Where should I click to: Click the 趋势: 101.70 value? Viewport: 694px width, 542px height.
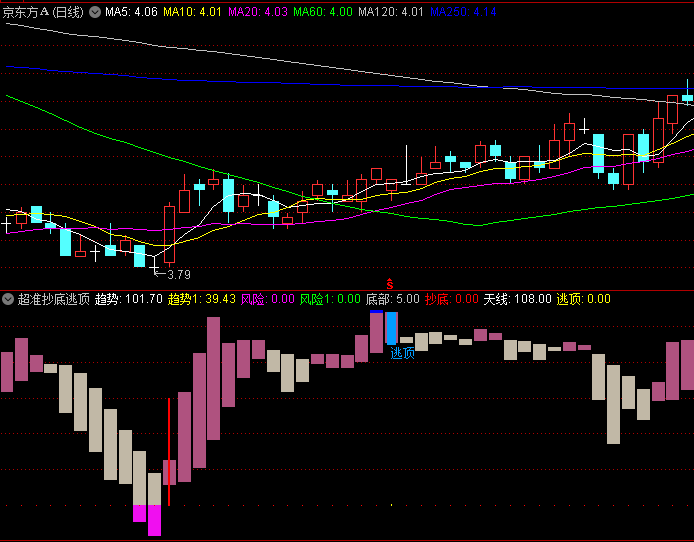[129, 300]
